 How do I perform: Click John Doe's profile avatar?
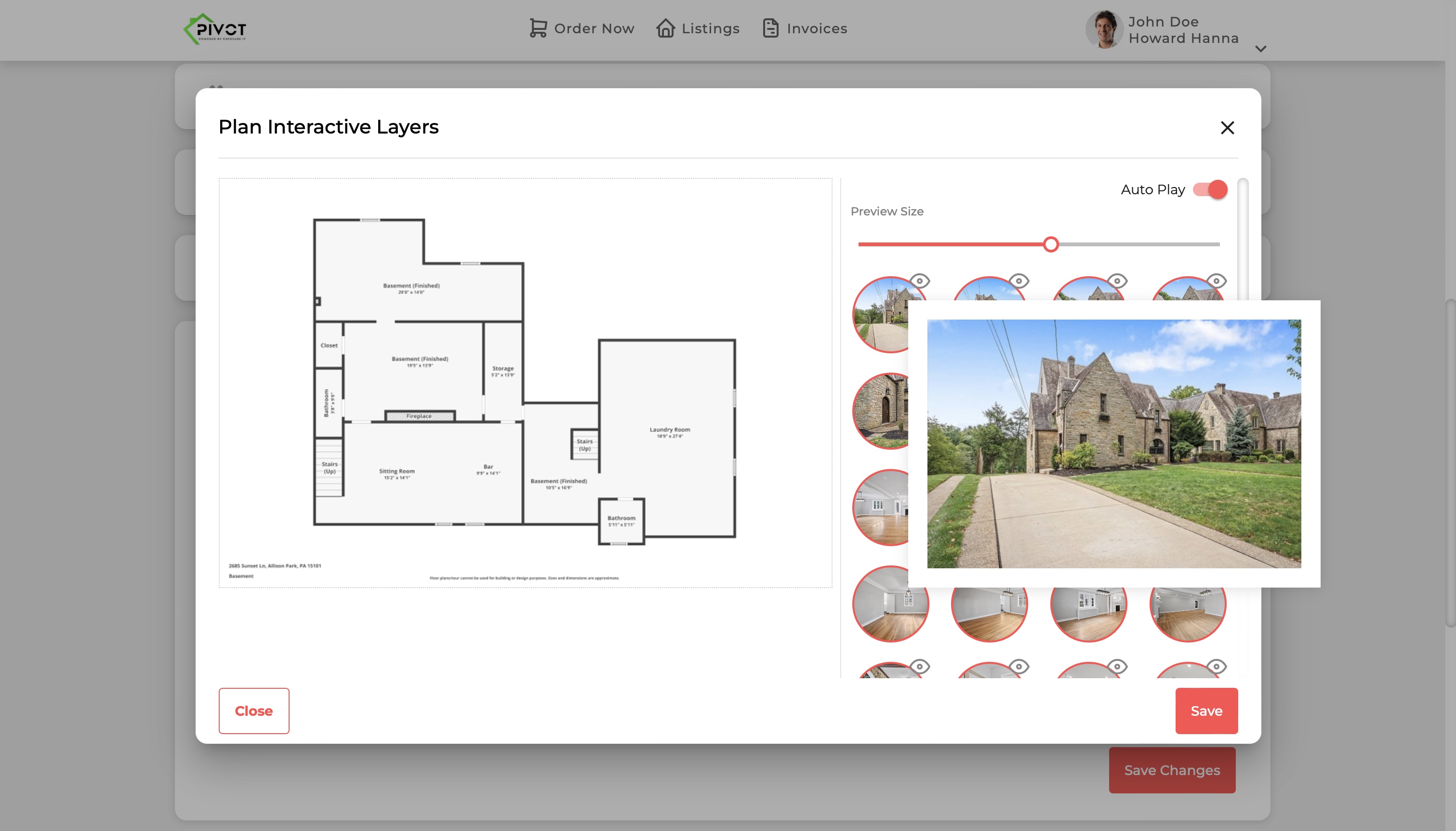click(x=1104, y=30)
